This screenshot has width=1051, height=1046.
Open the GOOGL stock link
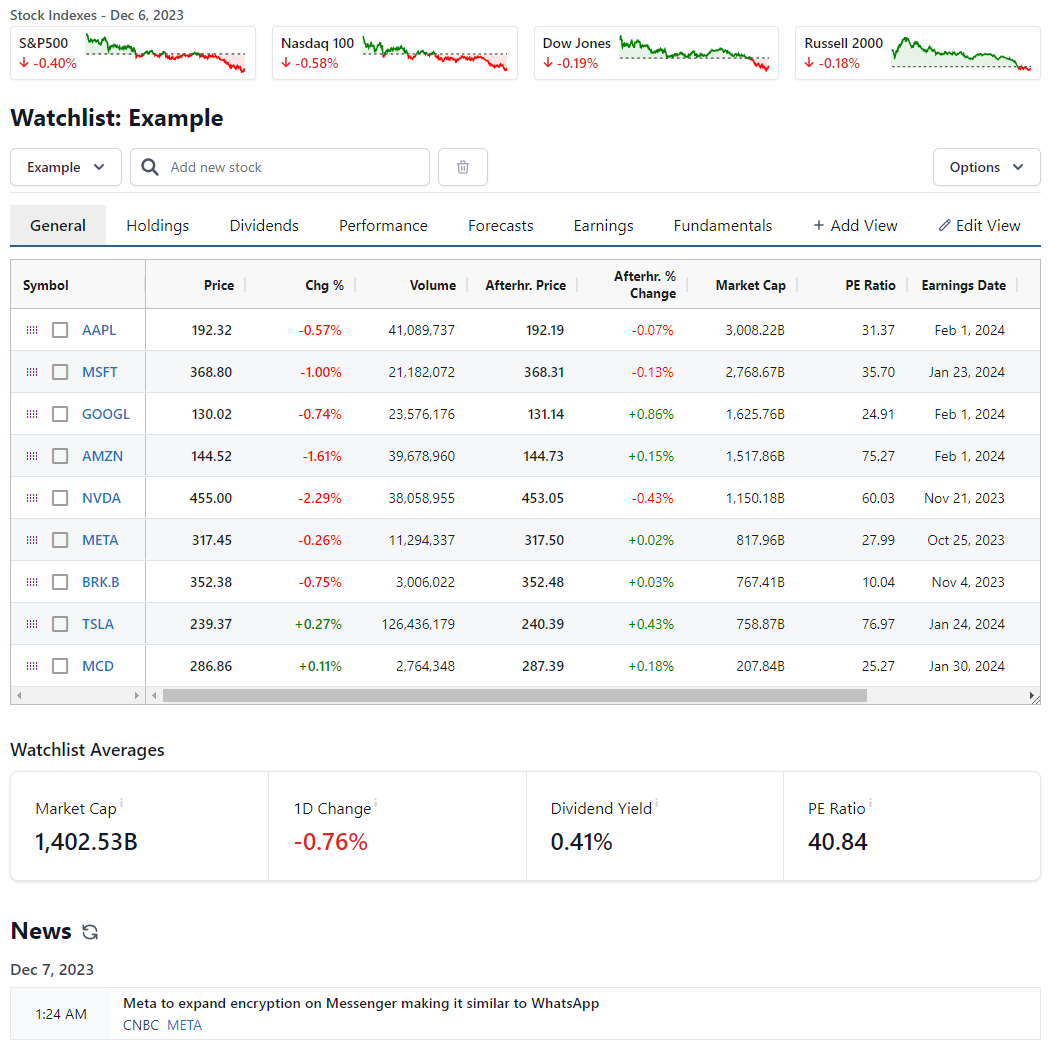click(105, 414)
